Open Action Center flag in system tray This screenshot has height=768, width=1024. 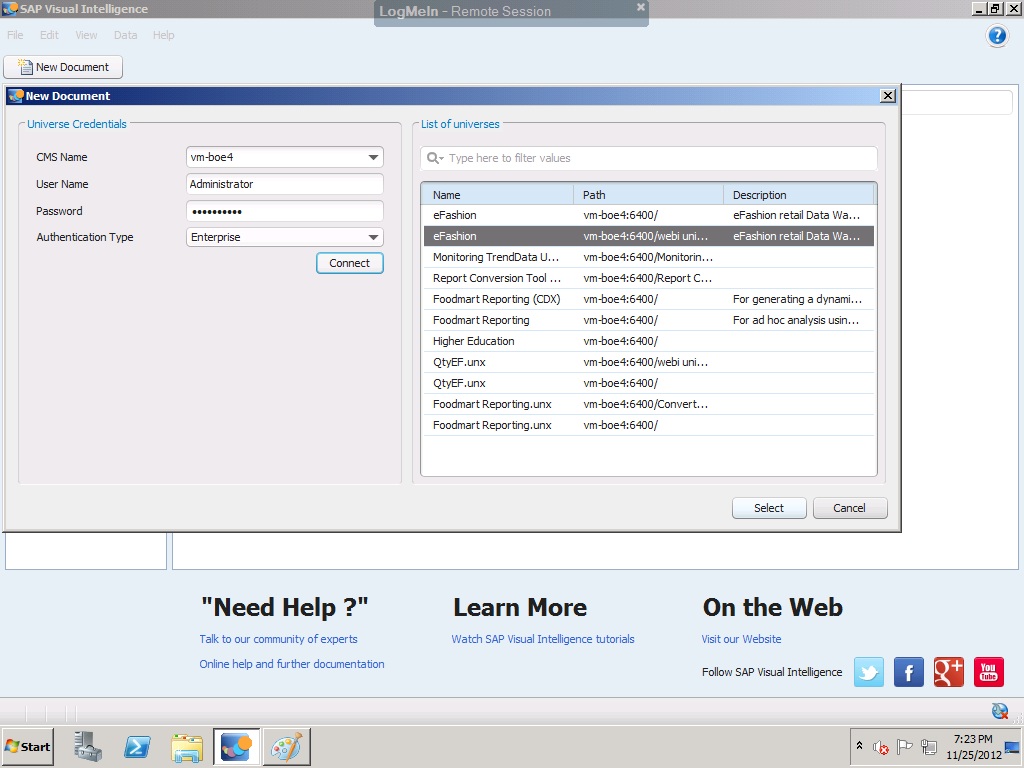point(904,746)
